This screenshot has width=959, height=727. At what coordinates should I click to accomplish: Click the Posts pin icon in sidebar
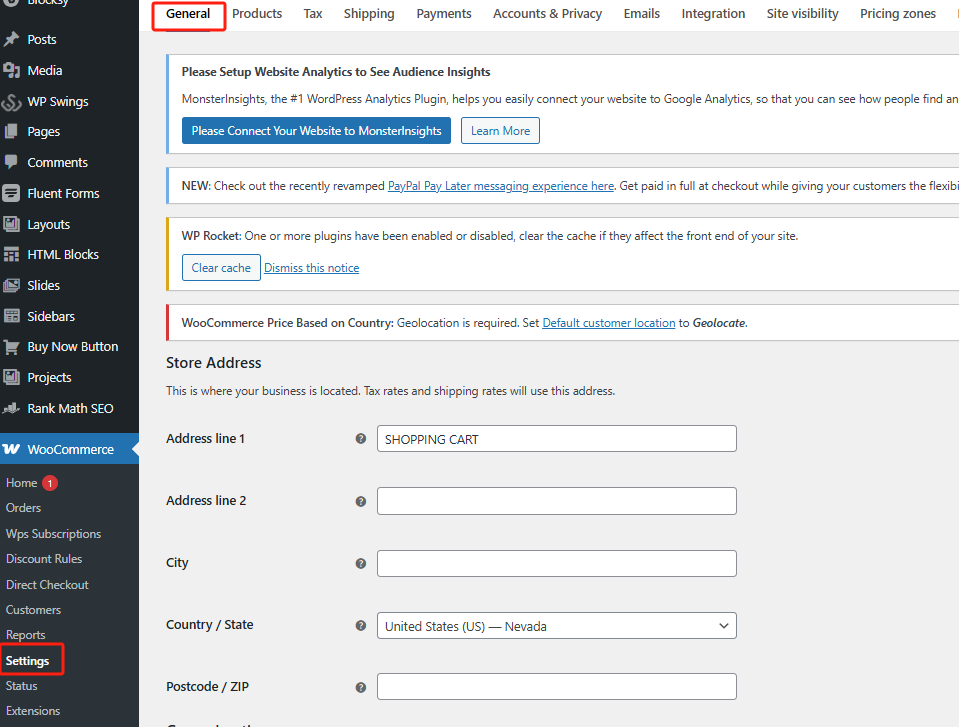point(12,40)
